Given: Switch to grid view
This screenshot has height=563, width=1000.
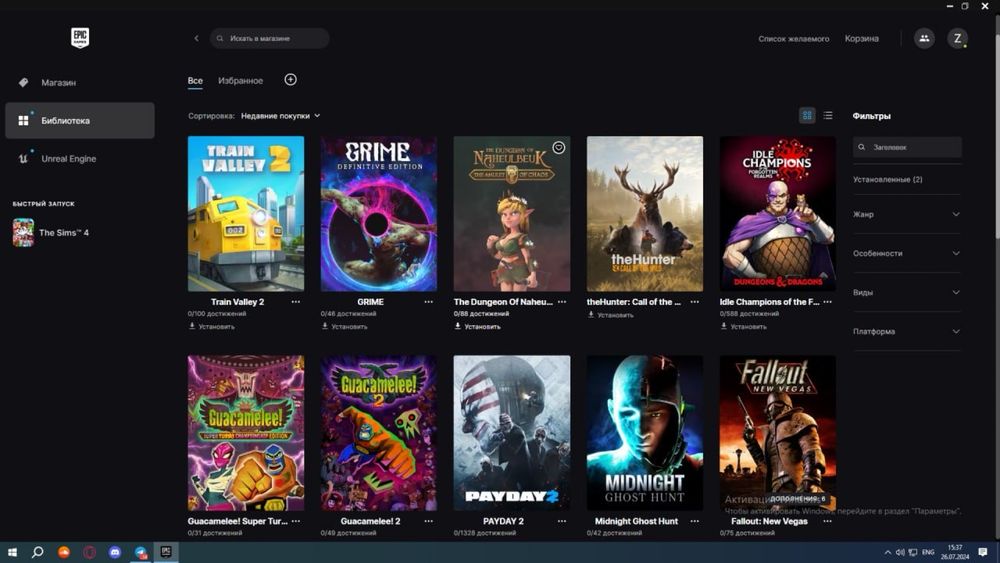Looking at the screenshot, I should coord(807,115).
